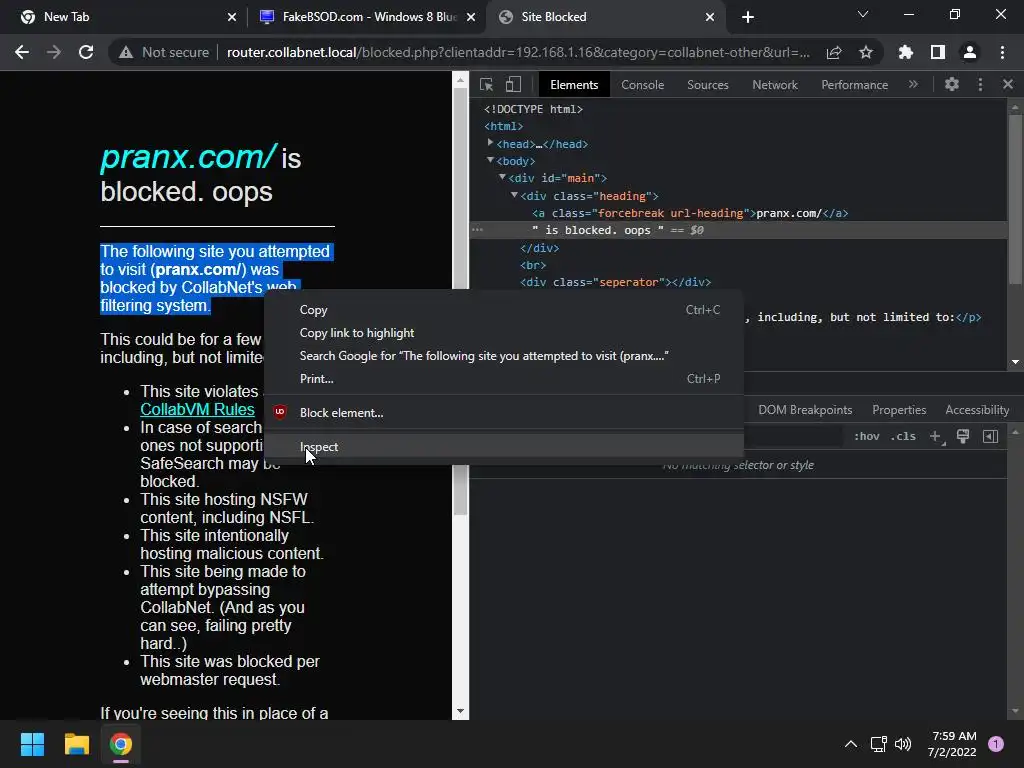Select the div class="seperator" node

(x=615, y=283)
